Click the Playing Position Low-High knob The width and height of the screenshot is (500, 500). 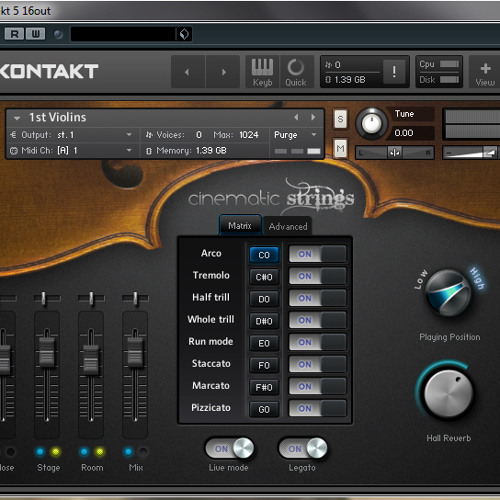[x=448, y=293]
